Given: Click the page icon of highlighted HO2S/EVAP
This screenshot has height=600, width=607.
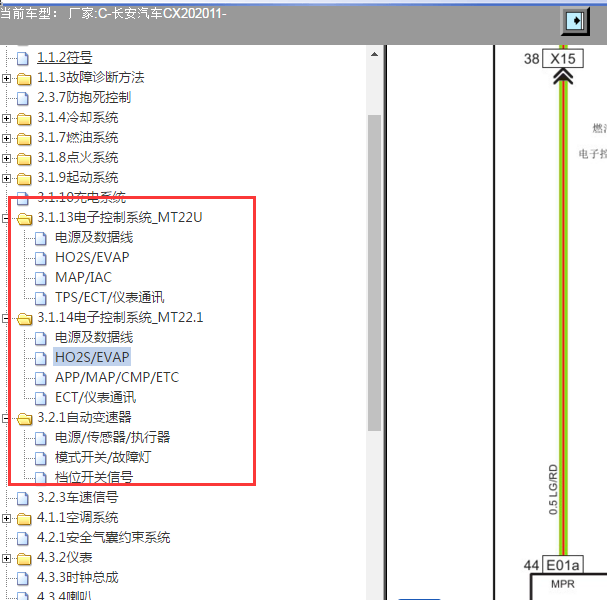Looking at the screenshot, I should [x=41, y=358].
